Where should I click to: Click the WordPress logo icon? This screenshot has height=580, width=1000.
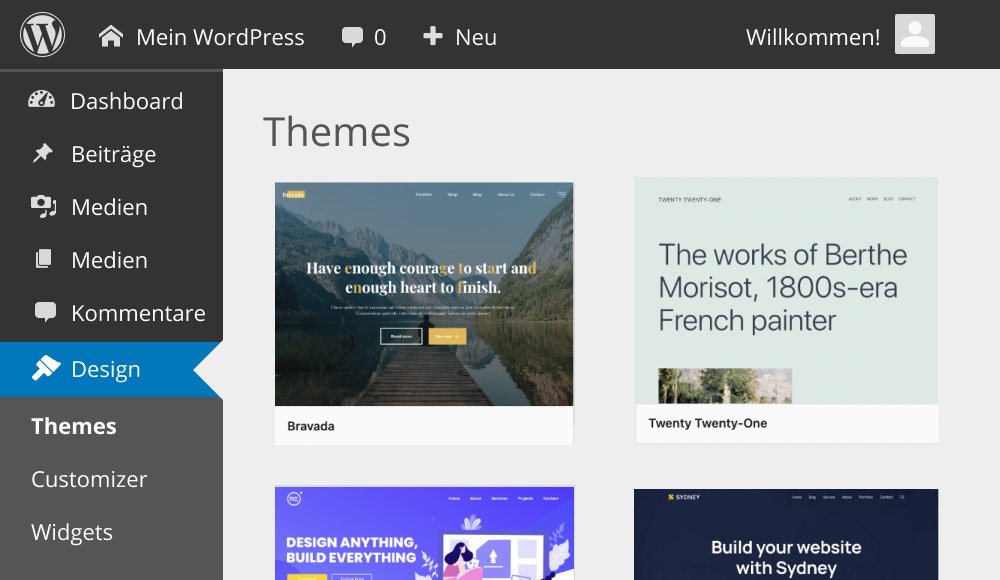(42, 34)
